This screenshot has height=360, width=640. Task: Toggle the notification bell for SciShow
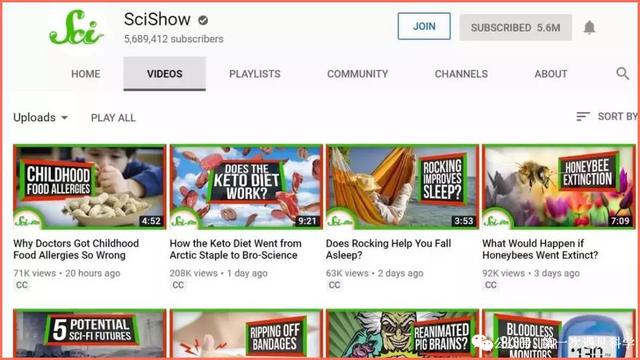coord(589,27)
